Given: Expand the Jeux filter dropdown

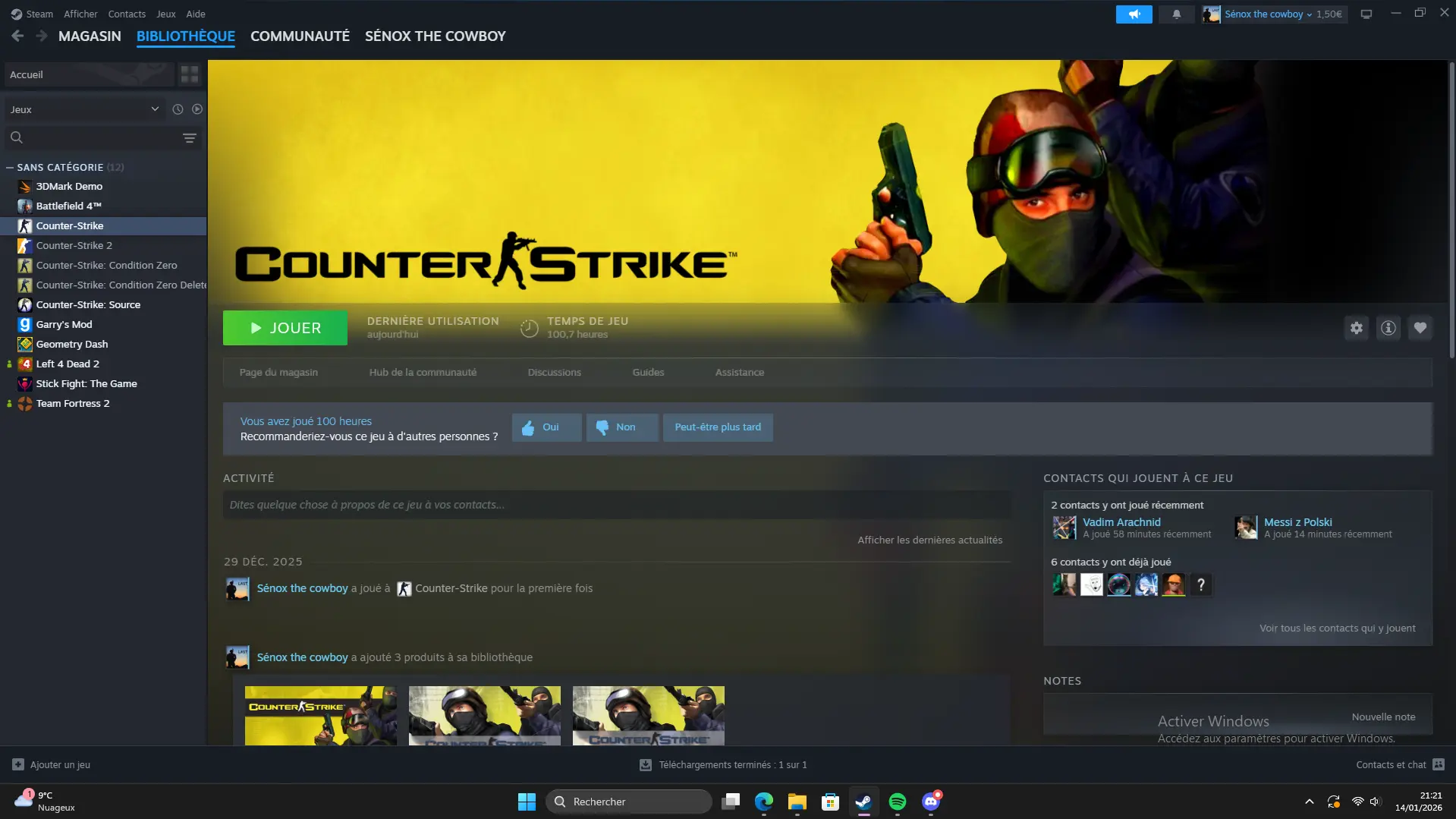Looking at the screenshot, I should (85, 109).
